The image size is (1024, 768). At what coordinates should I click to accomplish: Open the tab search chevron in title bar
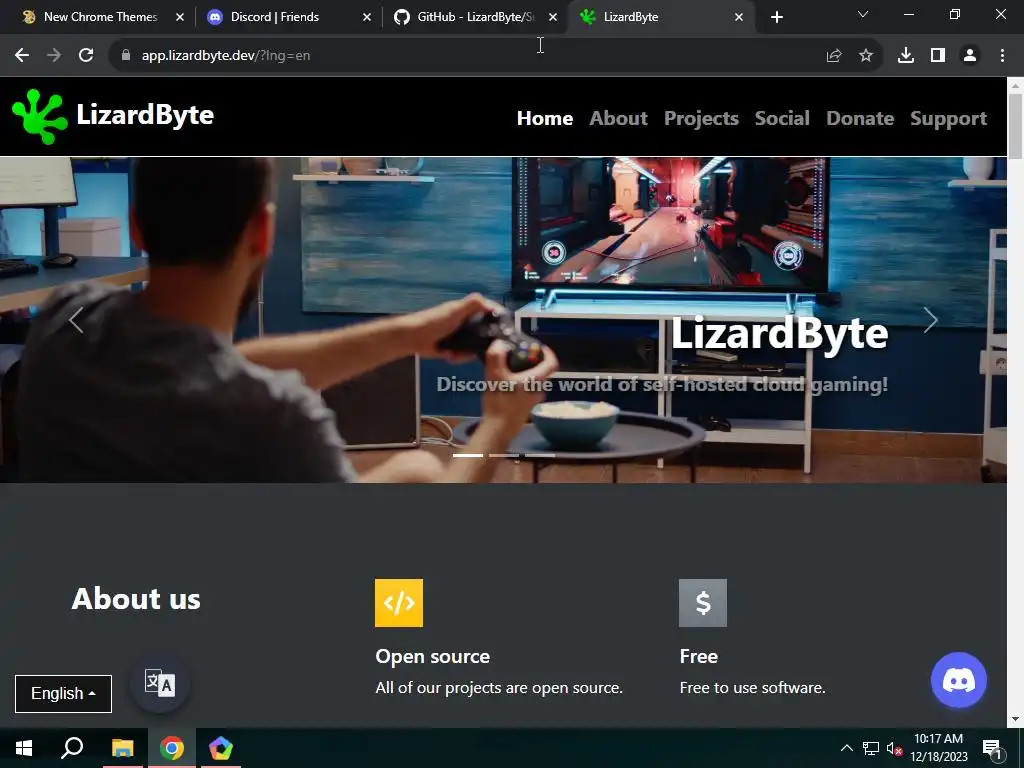point(863,14)
